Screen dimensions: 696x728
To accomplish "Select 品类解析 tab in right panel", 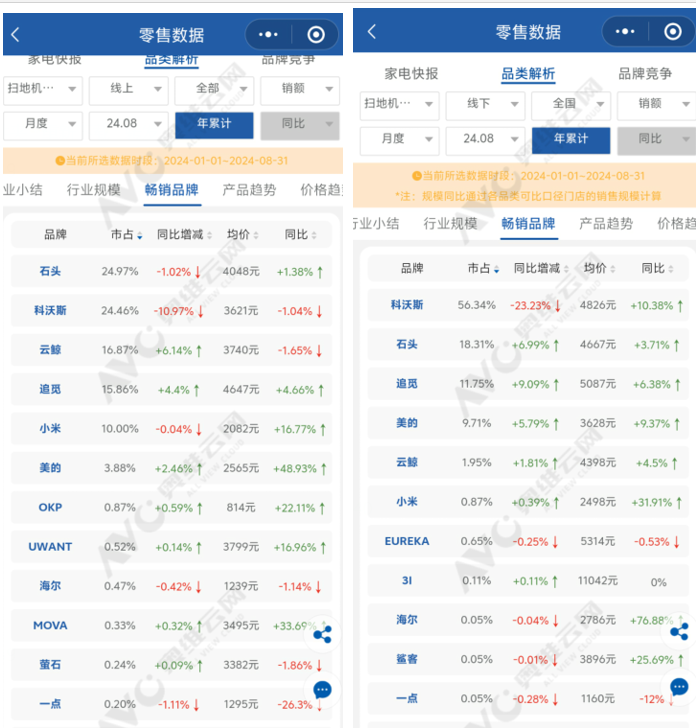I will pos(528,74).
